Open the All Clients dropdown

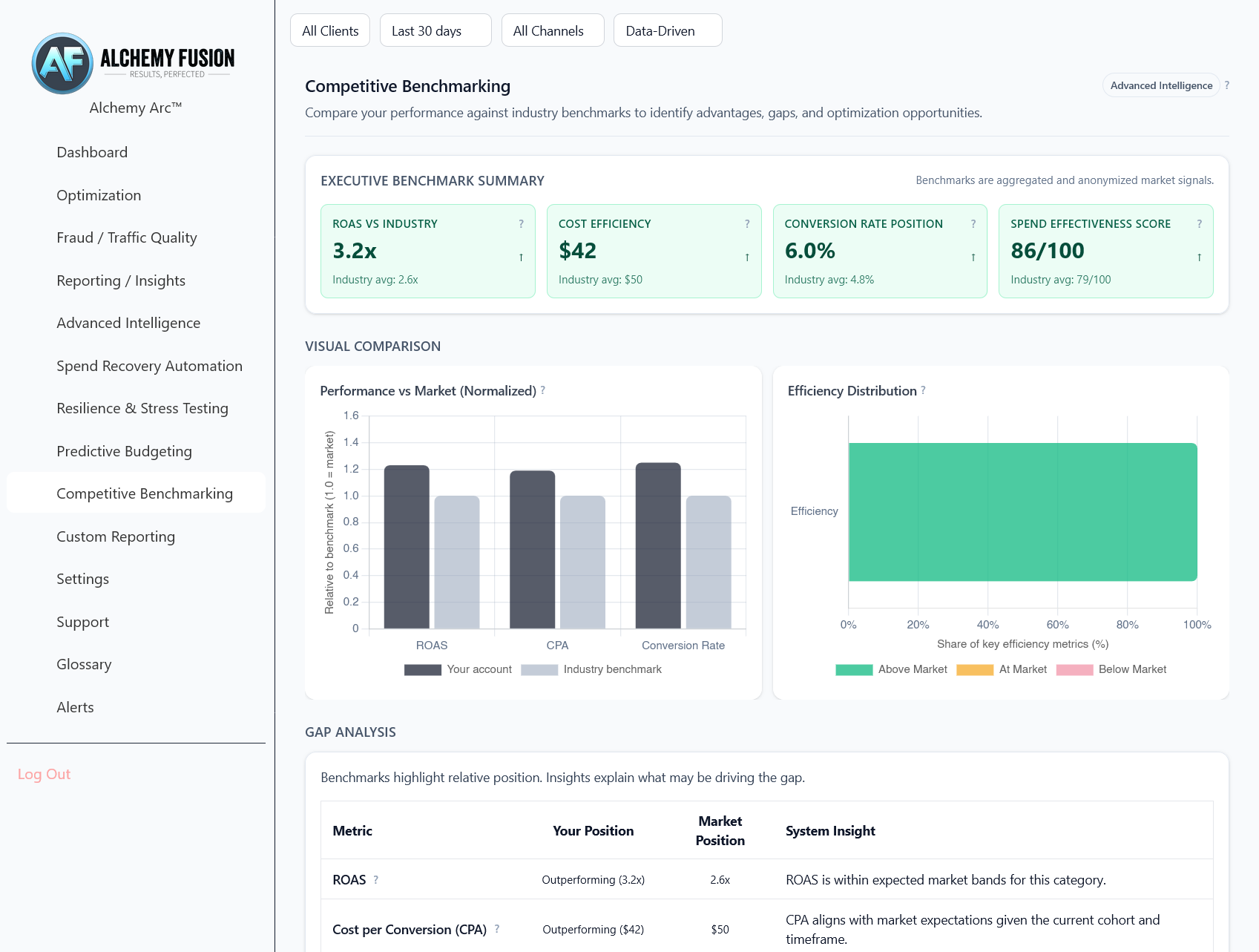click(330, 30)
